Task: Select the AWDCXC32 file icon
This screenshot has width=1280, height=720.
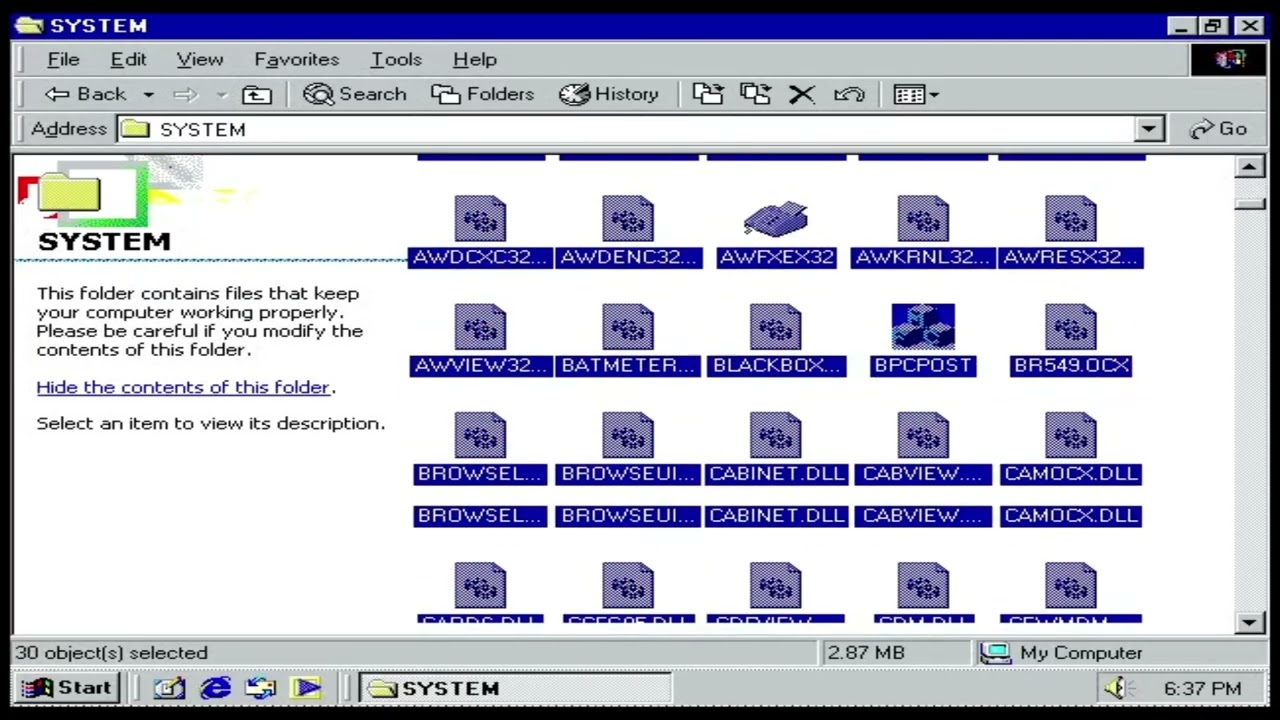Action: click(x=480, y=220)
